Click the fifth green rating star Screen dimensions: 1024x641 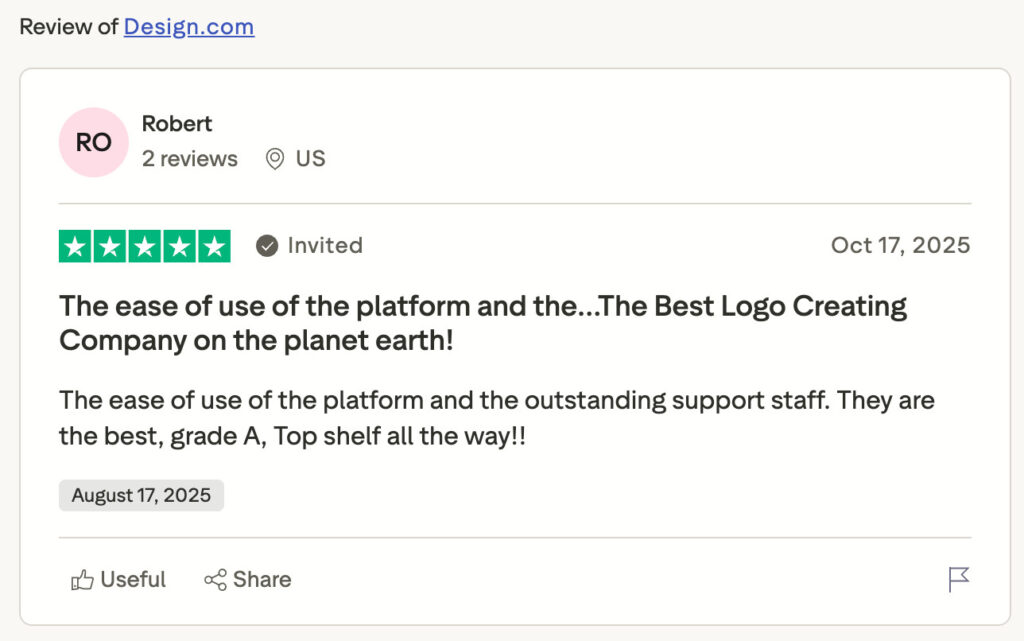pyautogui.click(x=213, y=246)
